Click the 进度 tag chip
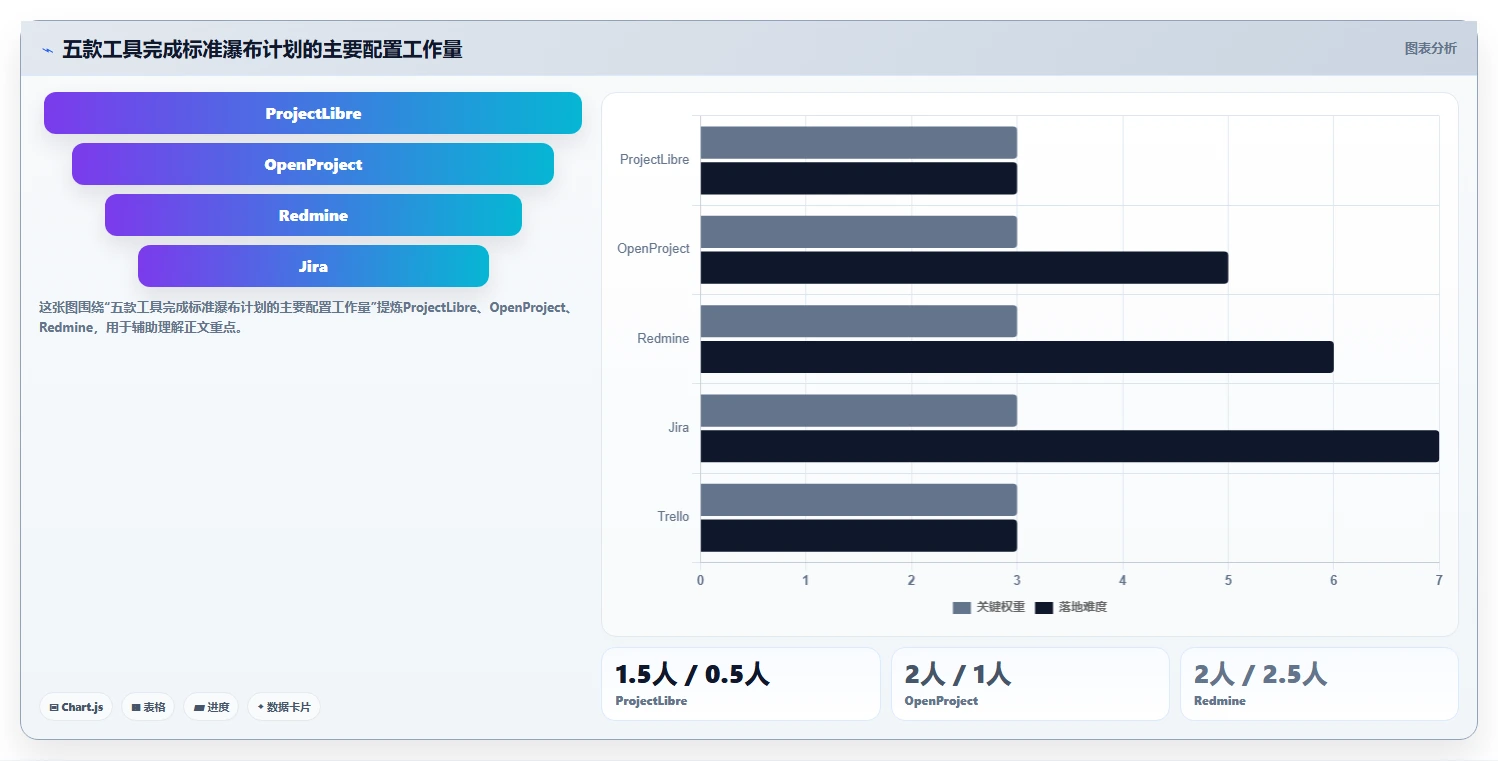This screenshot has width=1498, height=761. pos(211,707)
